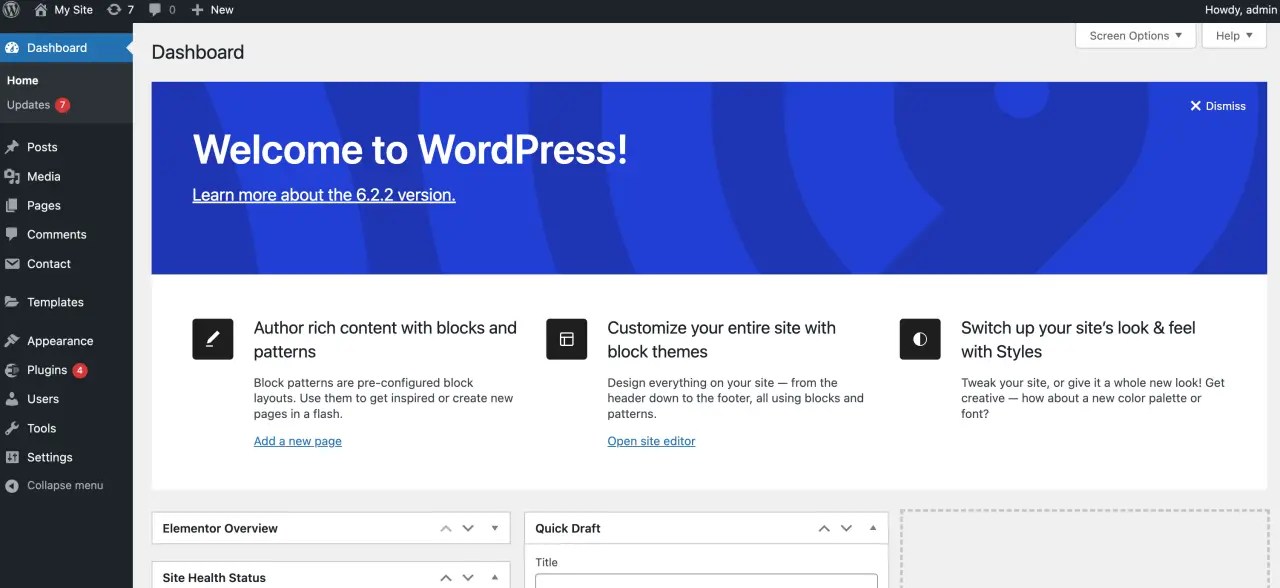
Task: Open Templates menu label
Action: (55, 302)
